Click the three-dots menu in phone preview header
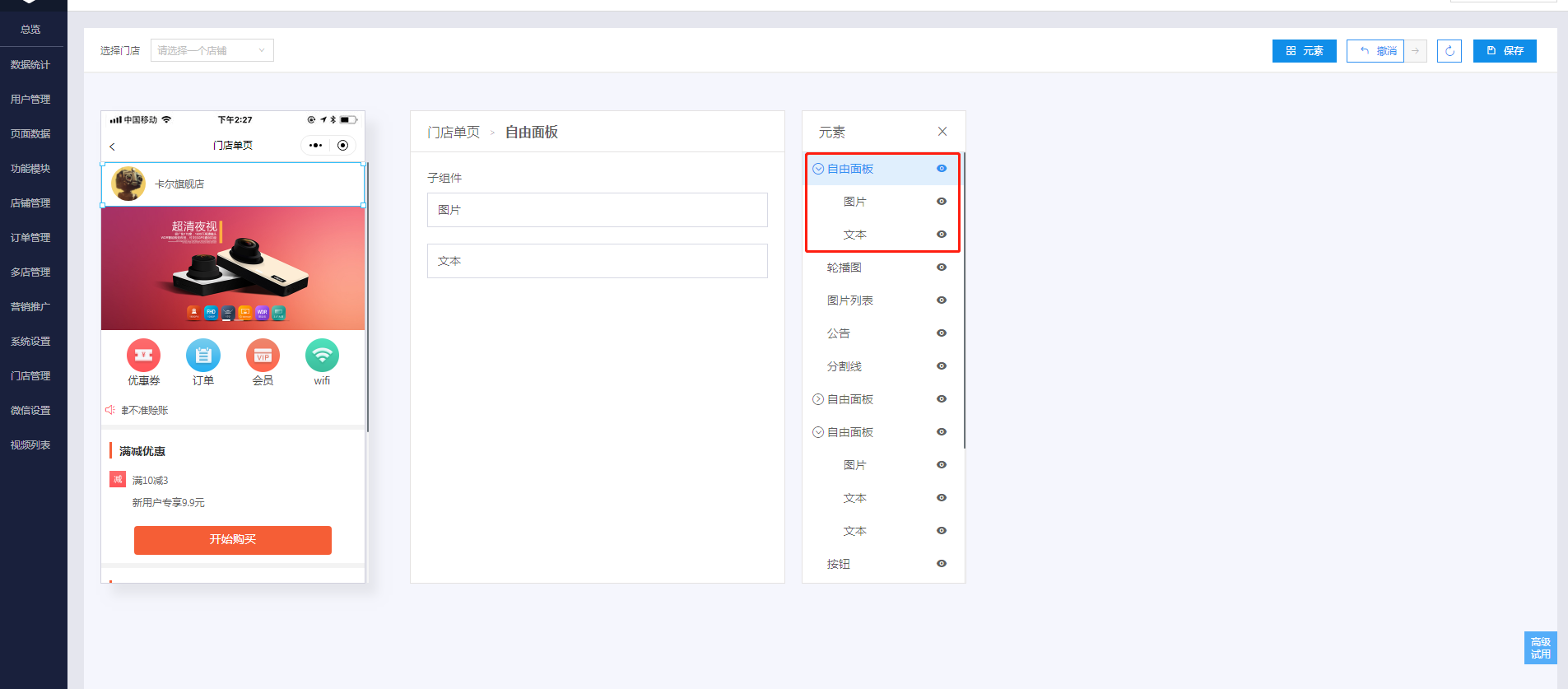This screenshot has width=1568, height=689. (315, 146)
